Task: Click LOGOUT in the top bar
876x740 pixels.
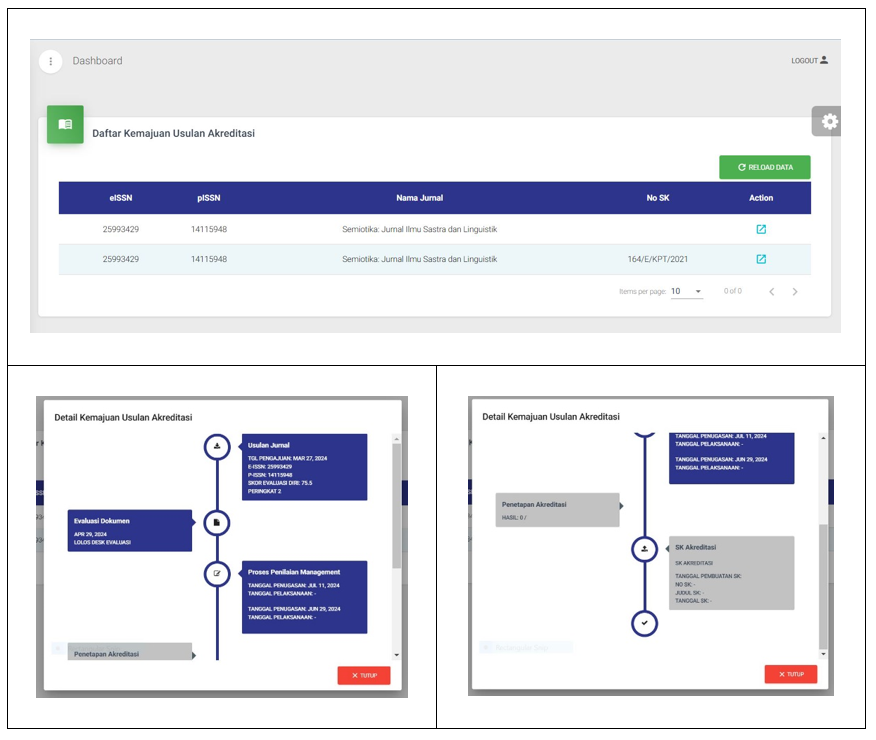Action: (809, 61)
